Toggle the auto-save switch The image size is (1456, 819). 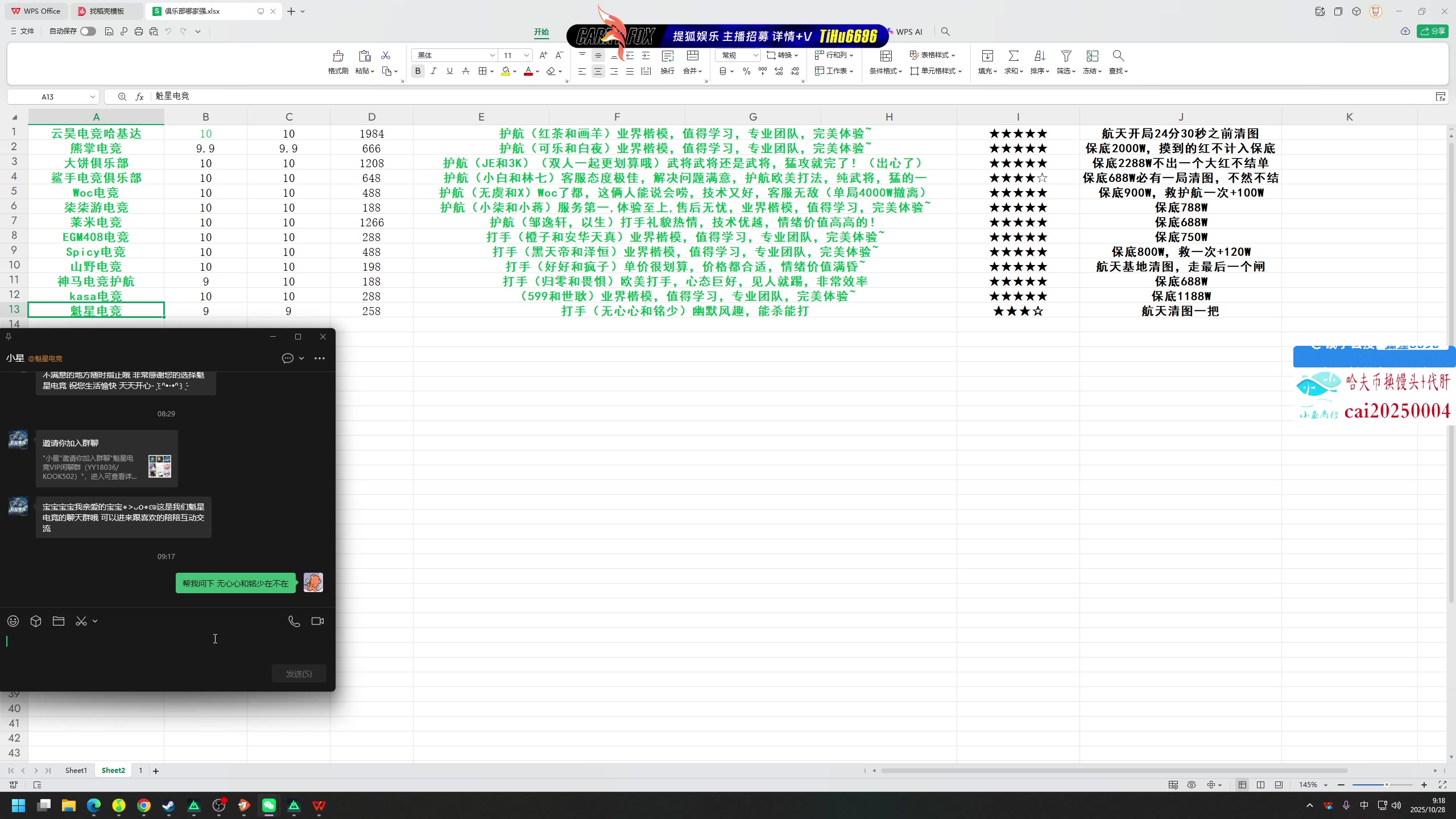coord(88,31)
